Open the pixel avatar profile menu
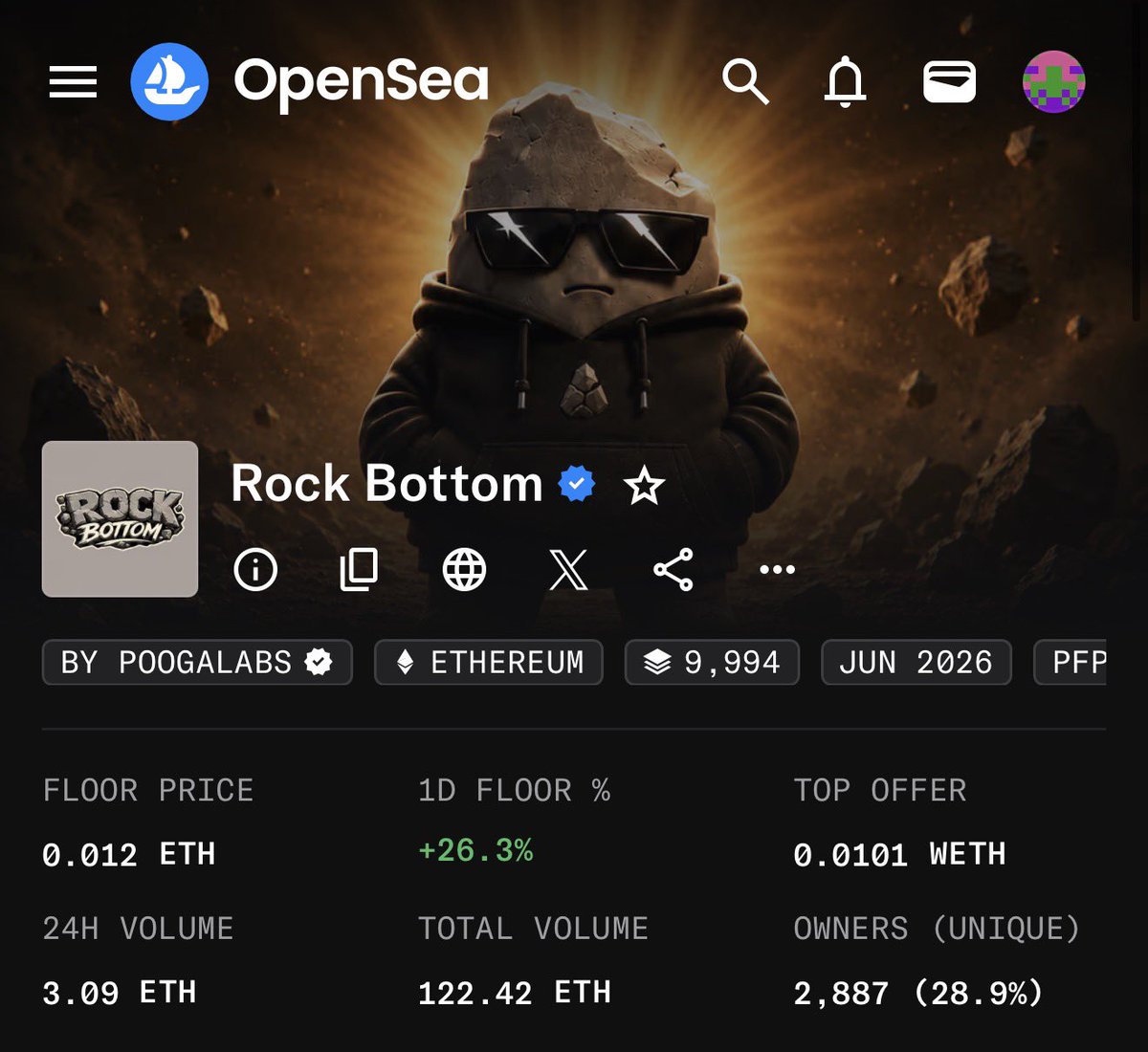Screen dimensions: 1148x1052 [x=1053, y=81]
